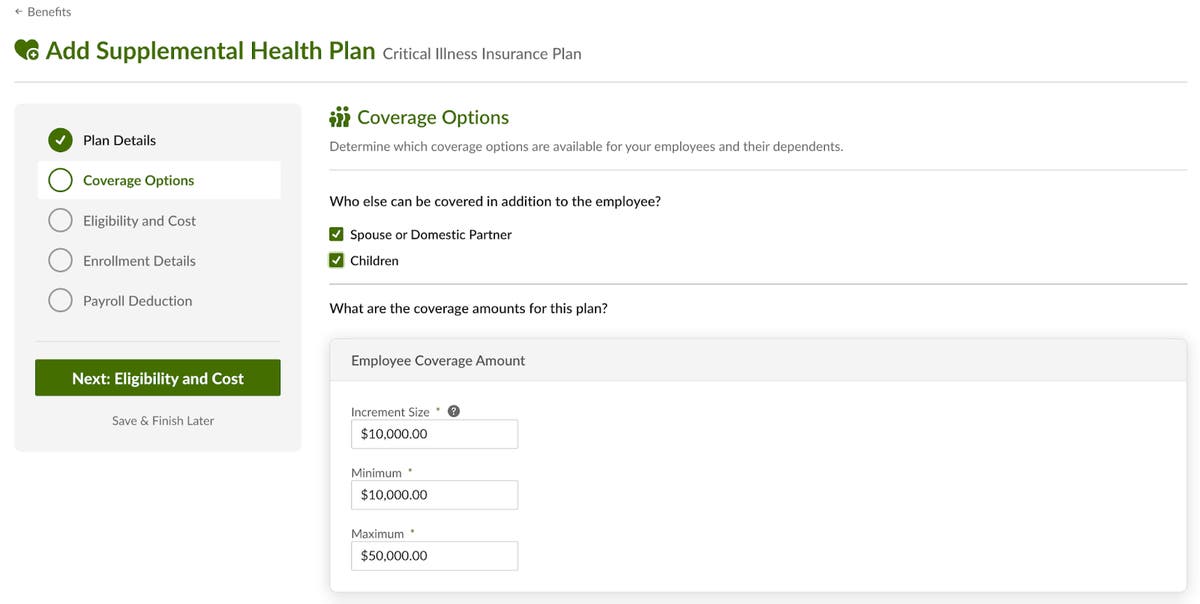Click the green checkmark on Plan Details
1200x604 pixels.
tap(60, 140)
